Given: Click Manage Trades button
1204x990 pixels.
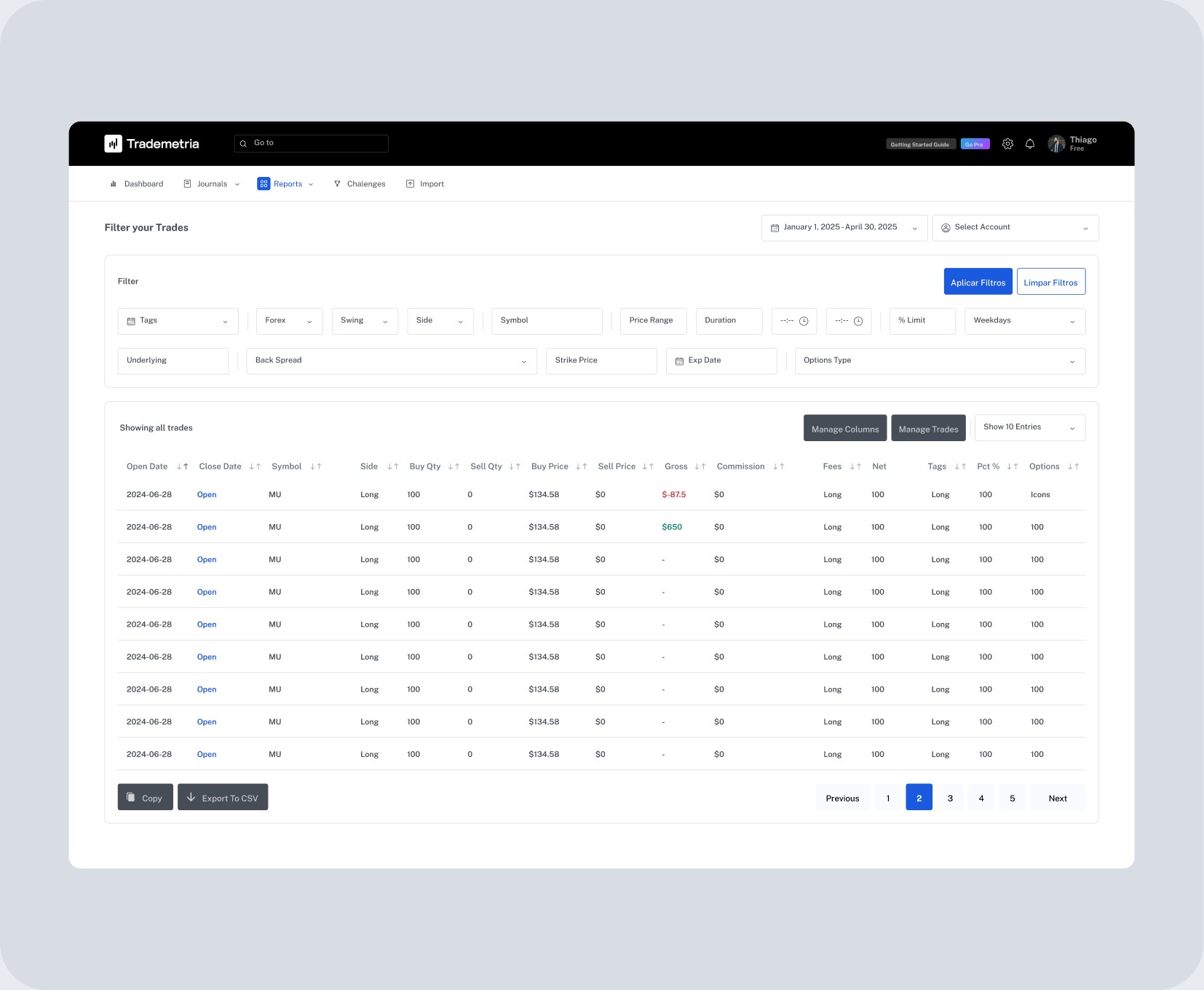Looking at the screenshot, I should click(928, 428).
